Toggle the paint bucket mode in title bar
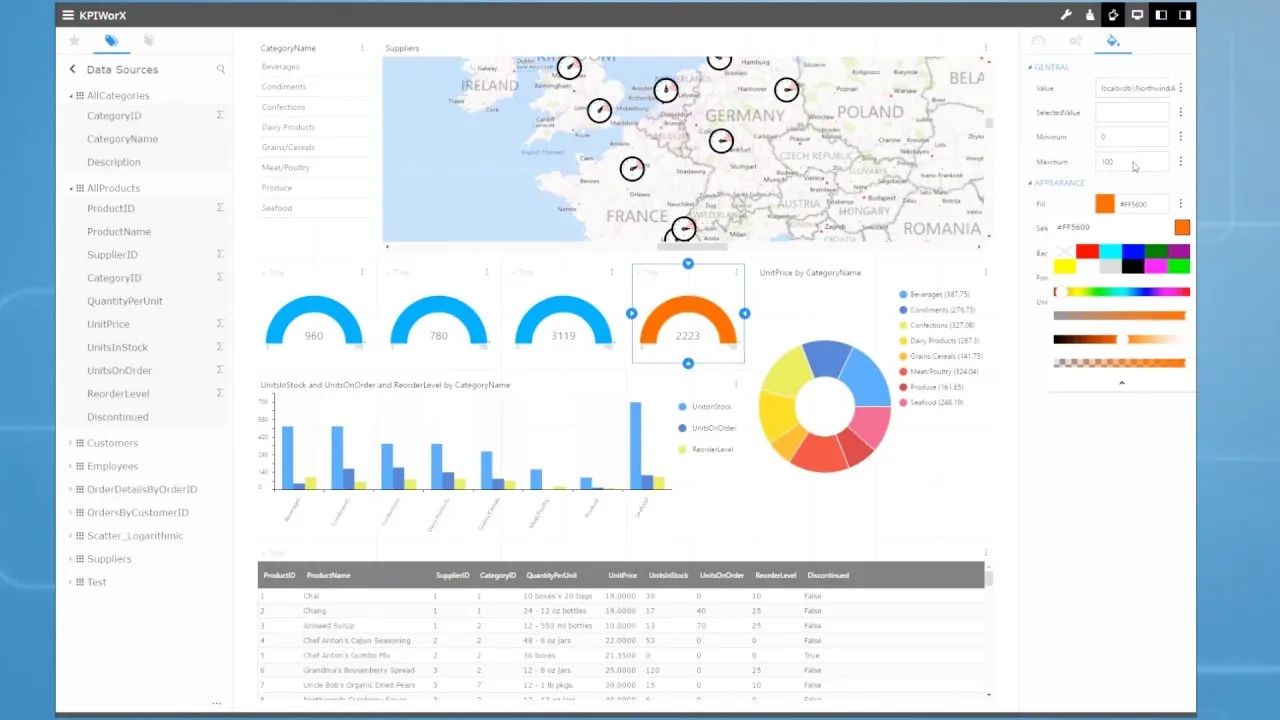 click(1113, 15)
